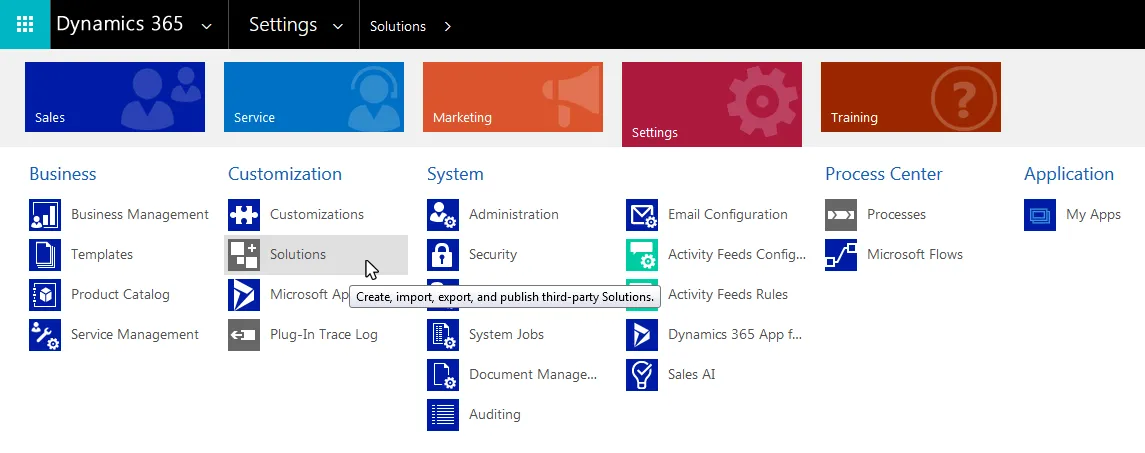Image resolution: width=1145 pixels, height=453 pixels.
Task: Expand the Settings dropdown chevron in navbar
Action: (x=337, y=26)
